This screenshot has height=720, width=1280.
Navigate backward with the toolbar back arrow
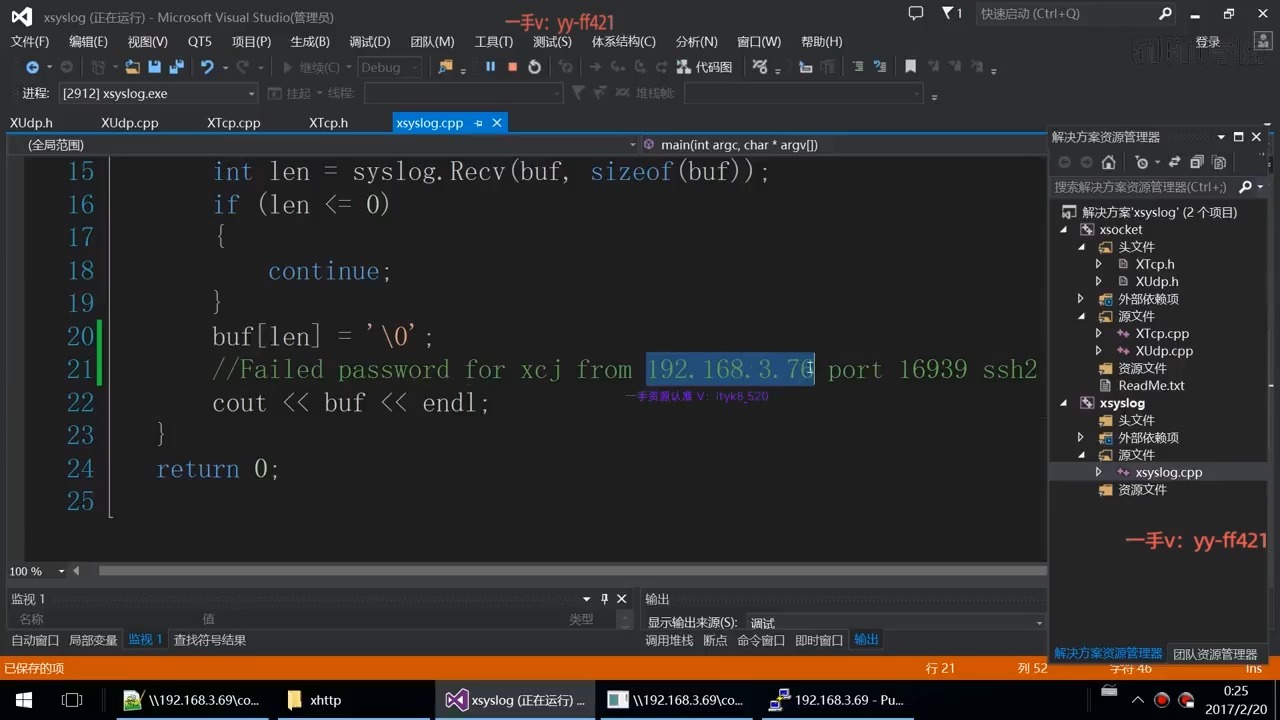point(32,67)
